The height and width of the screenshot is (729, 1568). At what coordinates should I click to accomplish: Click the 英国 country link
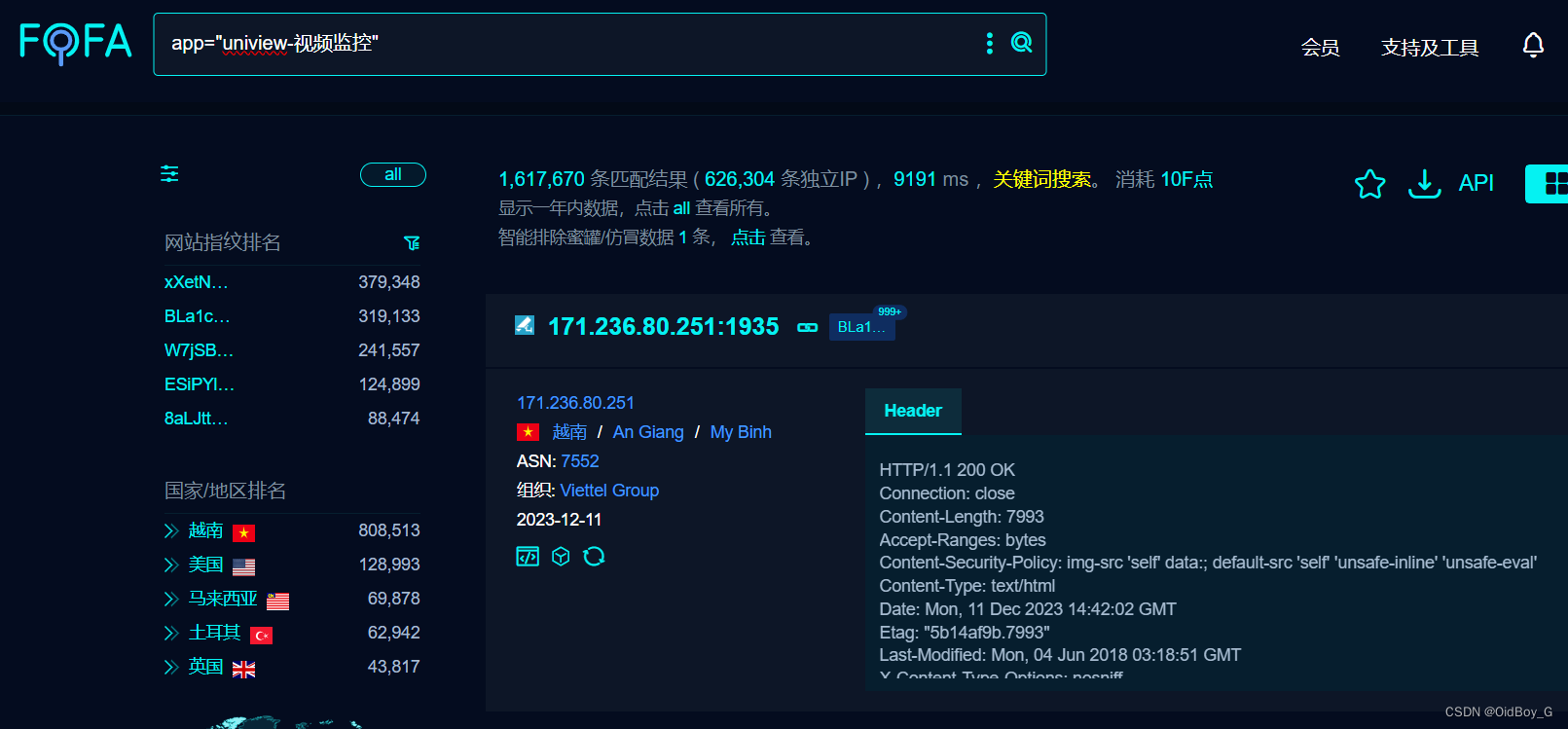pyautogui.click(x=205, y=667)
